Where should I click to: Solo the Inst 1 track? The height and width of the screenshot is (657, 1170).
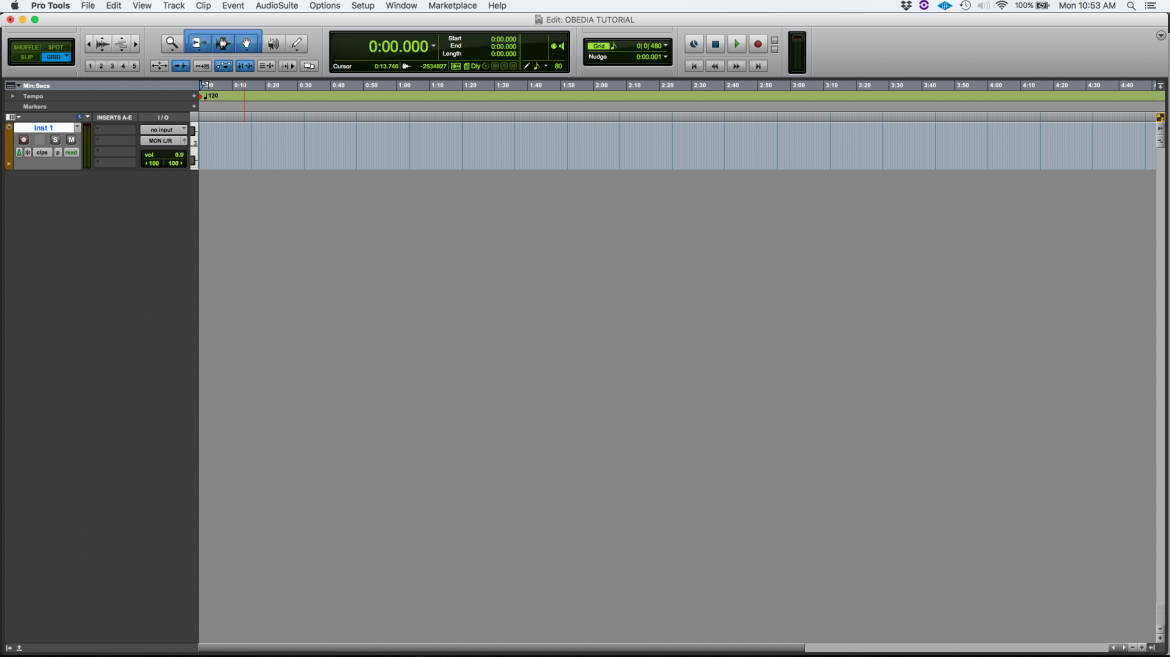pos(54,140)
